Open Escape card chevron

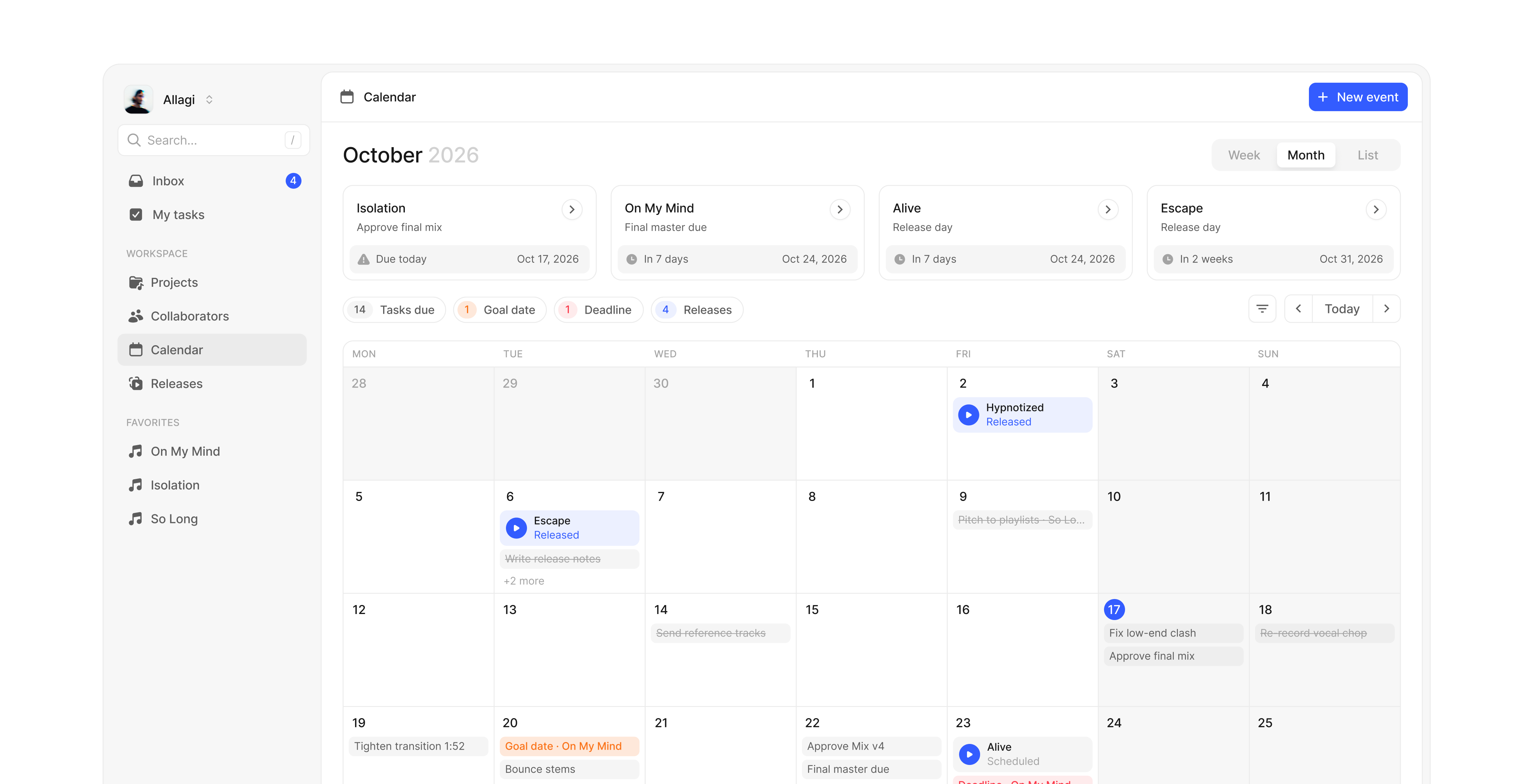coord(1376,210)
